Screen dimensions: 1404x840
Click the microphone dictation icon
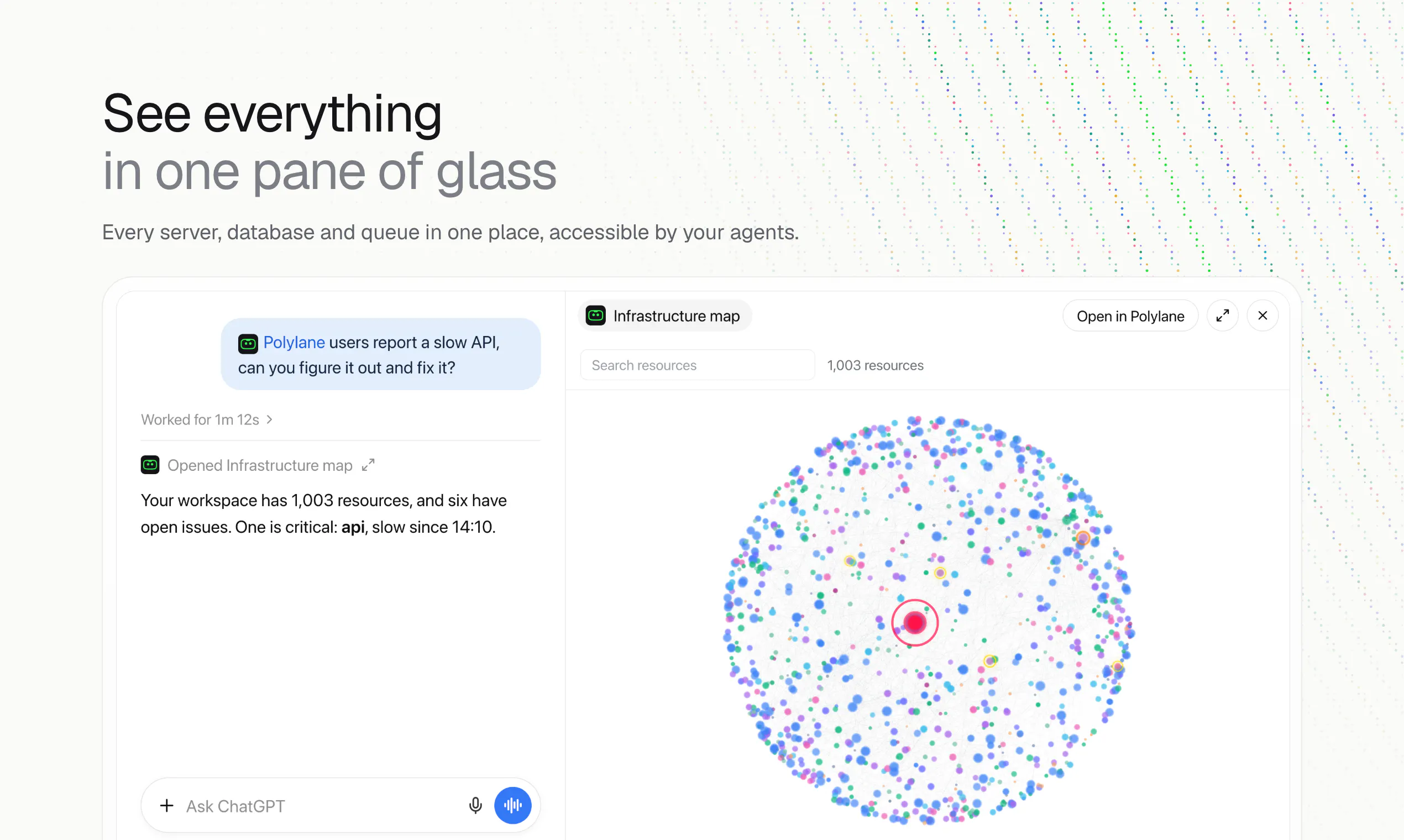(475, 806)
